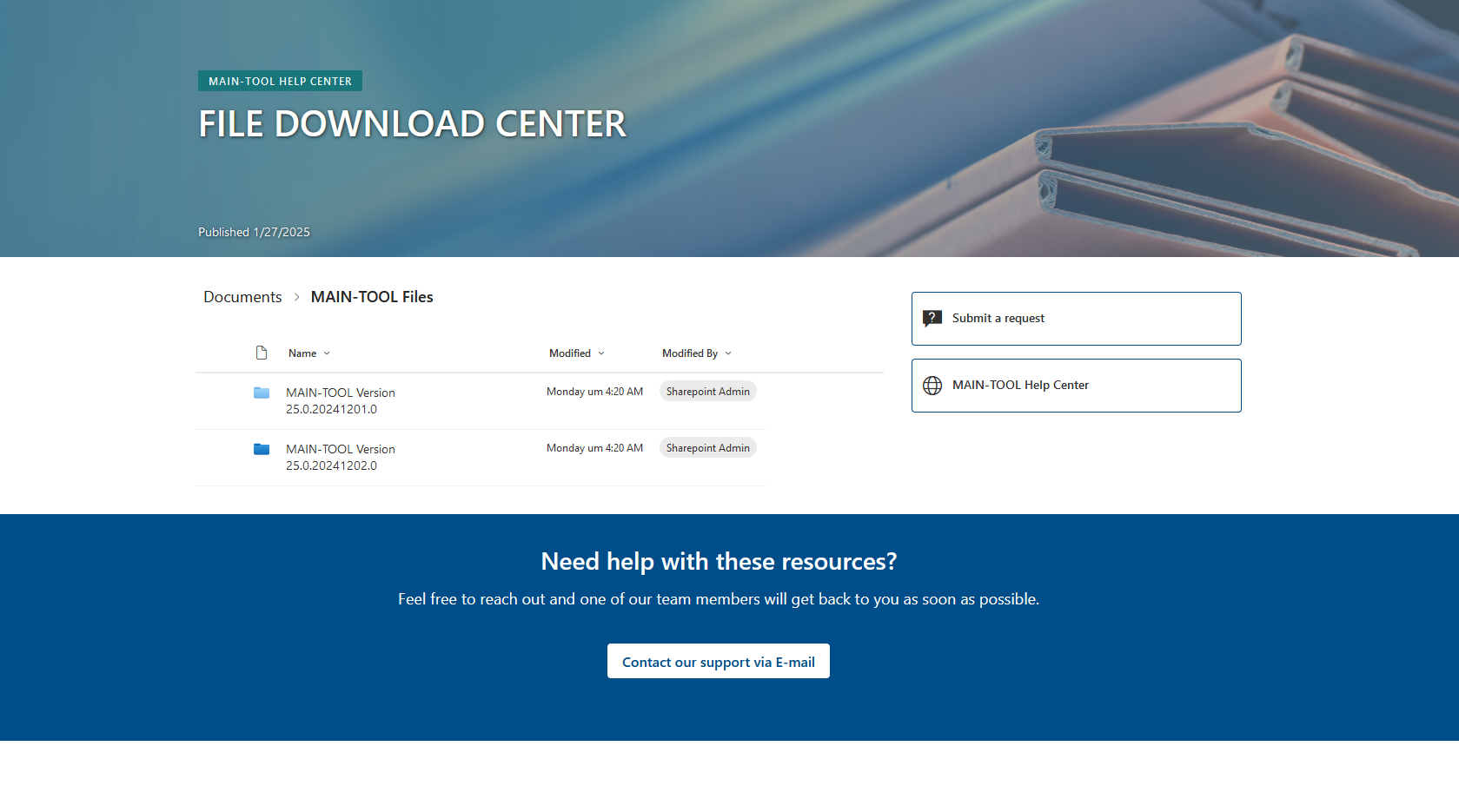Click the file type column icon
The image size is (1459, 812).
point(262,353)
